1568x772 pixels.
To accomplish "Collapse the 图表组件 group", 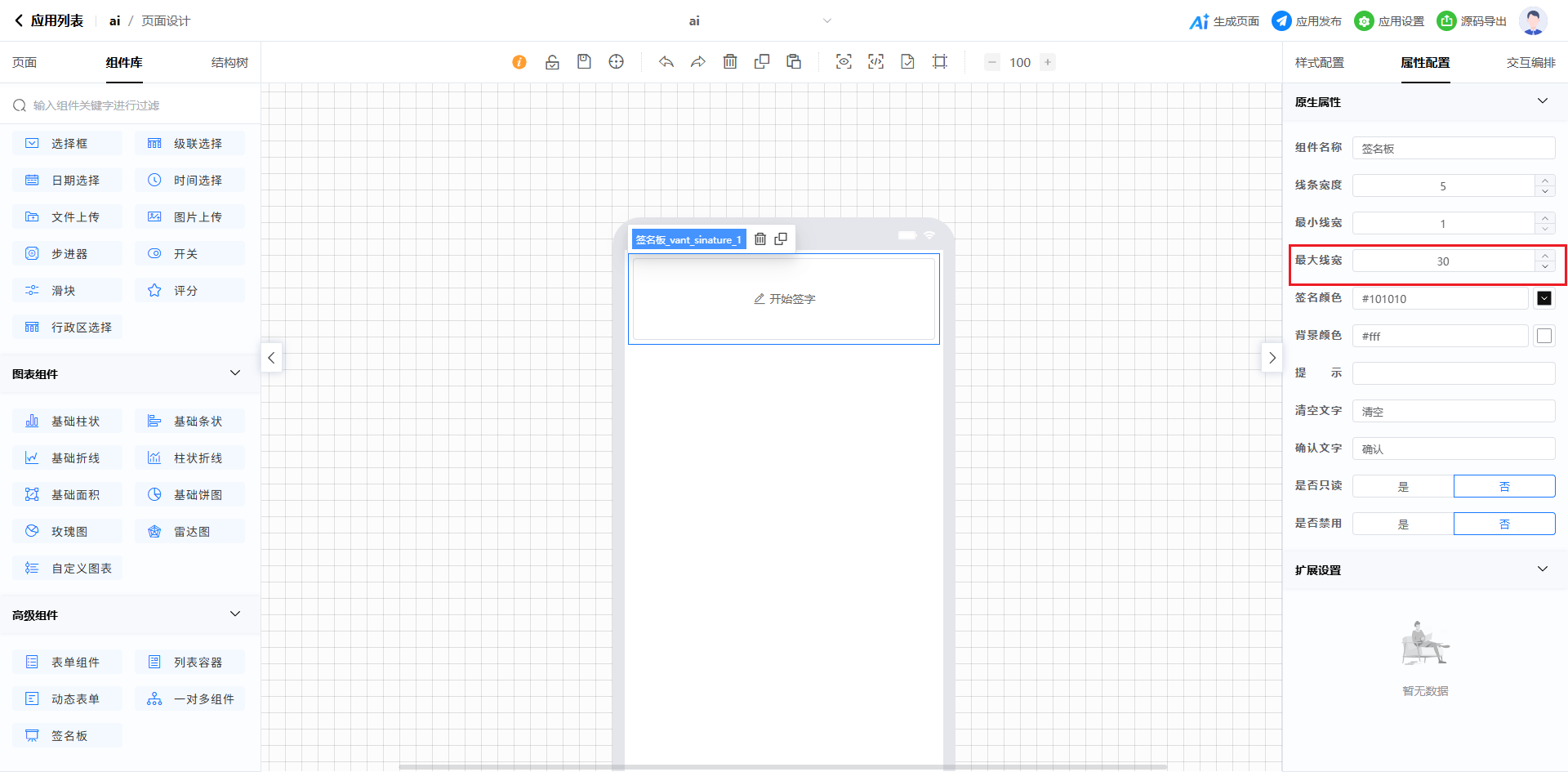I will point(235,373).
